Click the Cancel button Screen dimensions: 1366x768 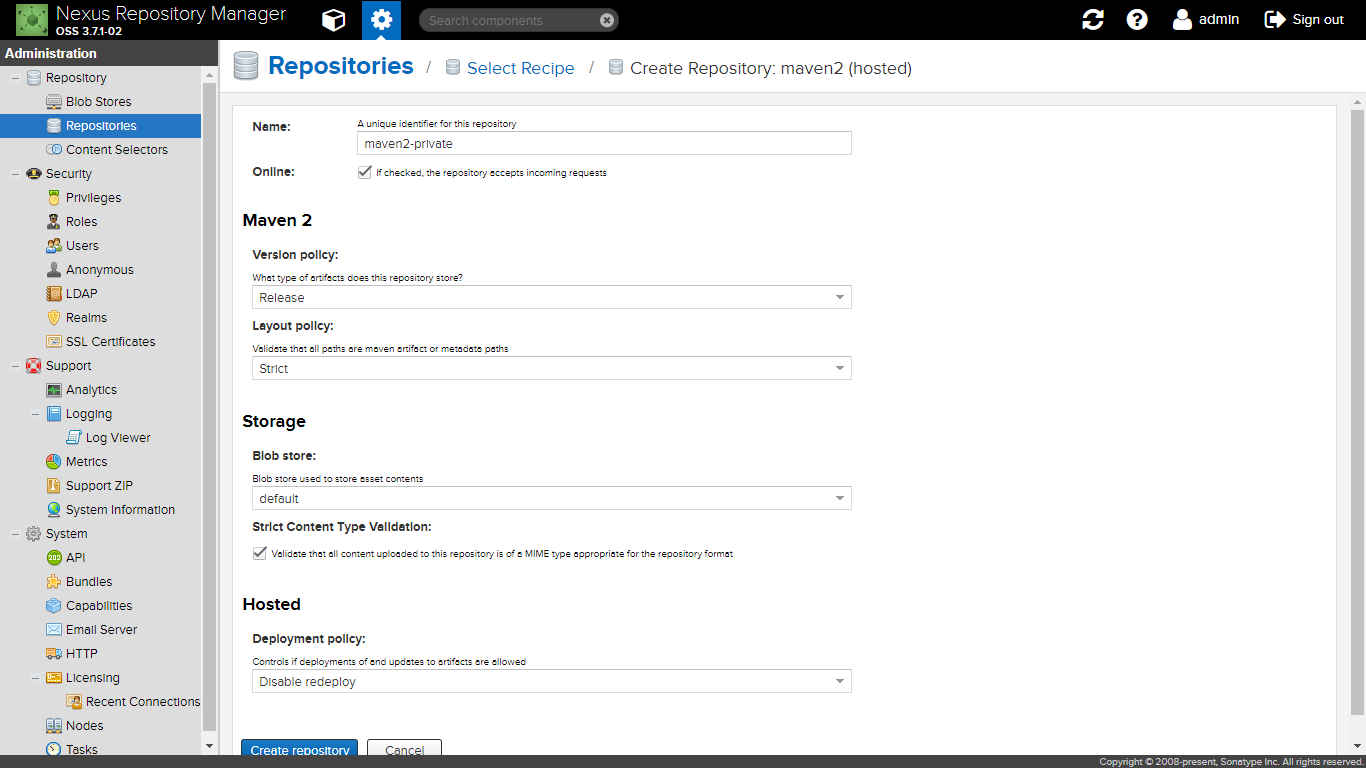point(404,748)
